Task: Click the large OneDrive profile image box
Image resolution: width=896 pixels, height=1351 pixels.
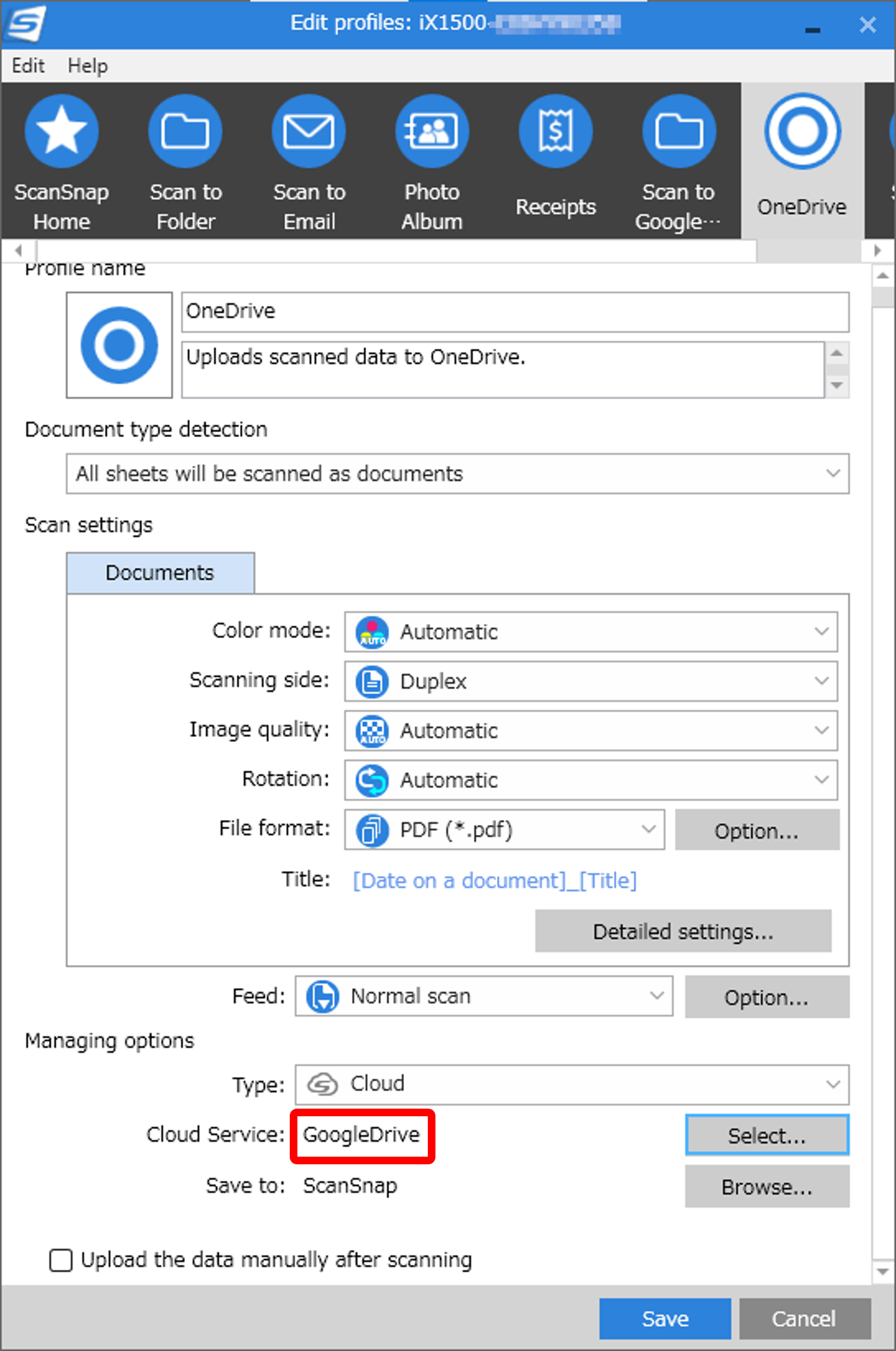Action: pos(120,344)
